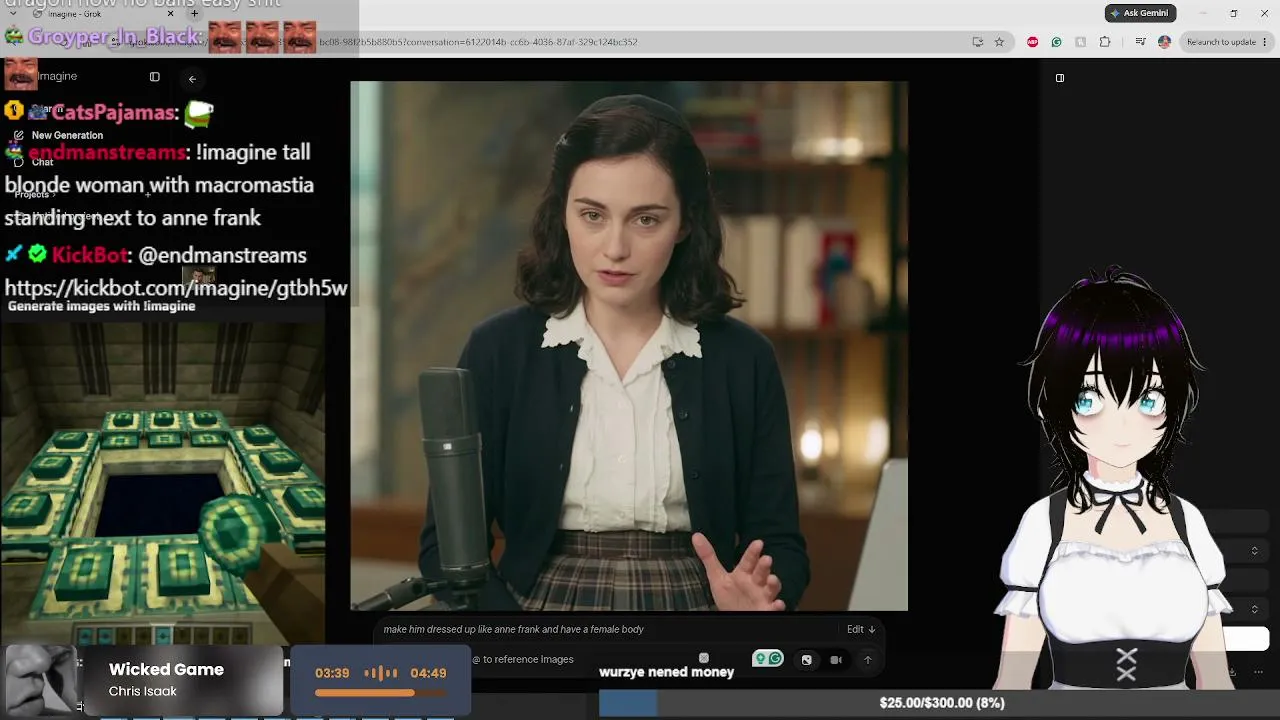
Task: Select video generation mode icon
Action: tap(836, 660)
